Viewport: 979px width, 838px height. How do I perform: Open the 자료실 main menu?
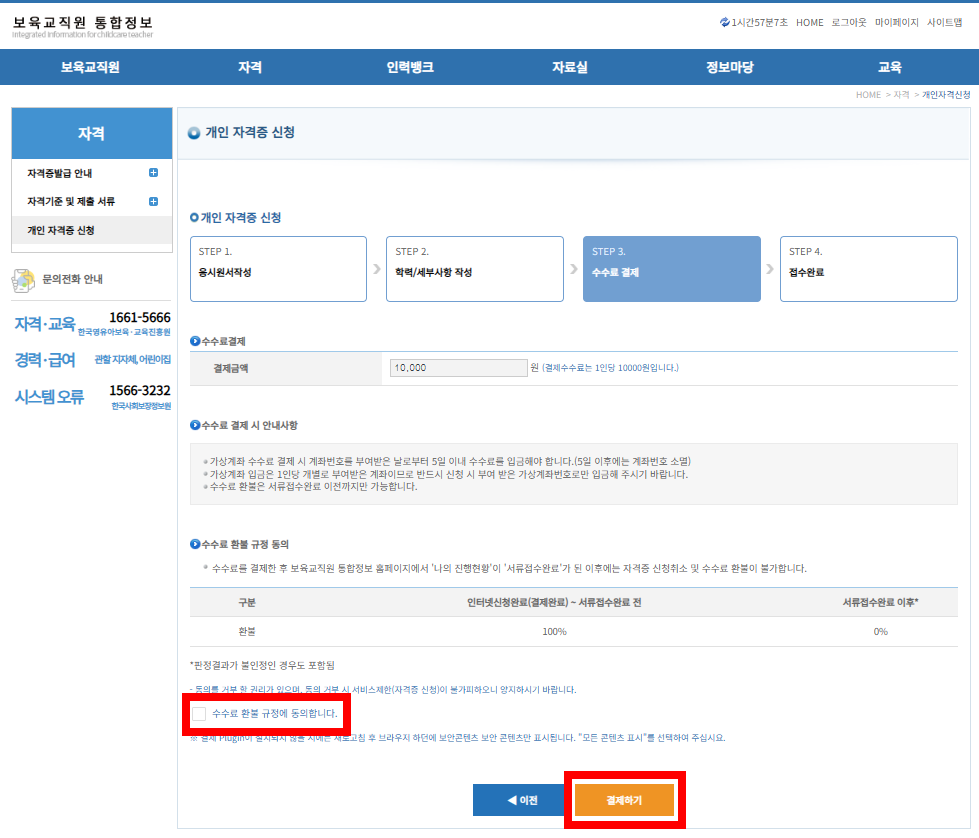pos(569,67)
